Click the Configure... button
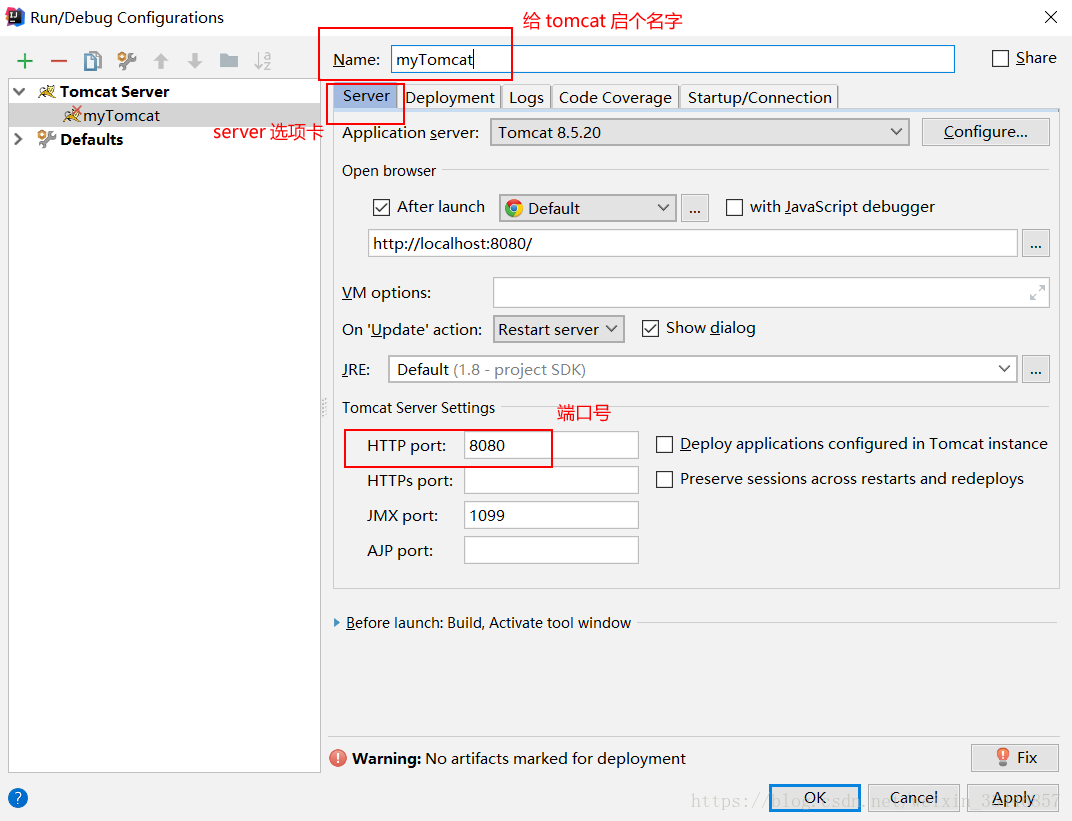This screenshot has width=1072, height=821. pyautogui.click(x=985, y=132)
